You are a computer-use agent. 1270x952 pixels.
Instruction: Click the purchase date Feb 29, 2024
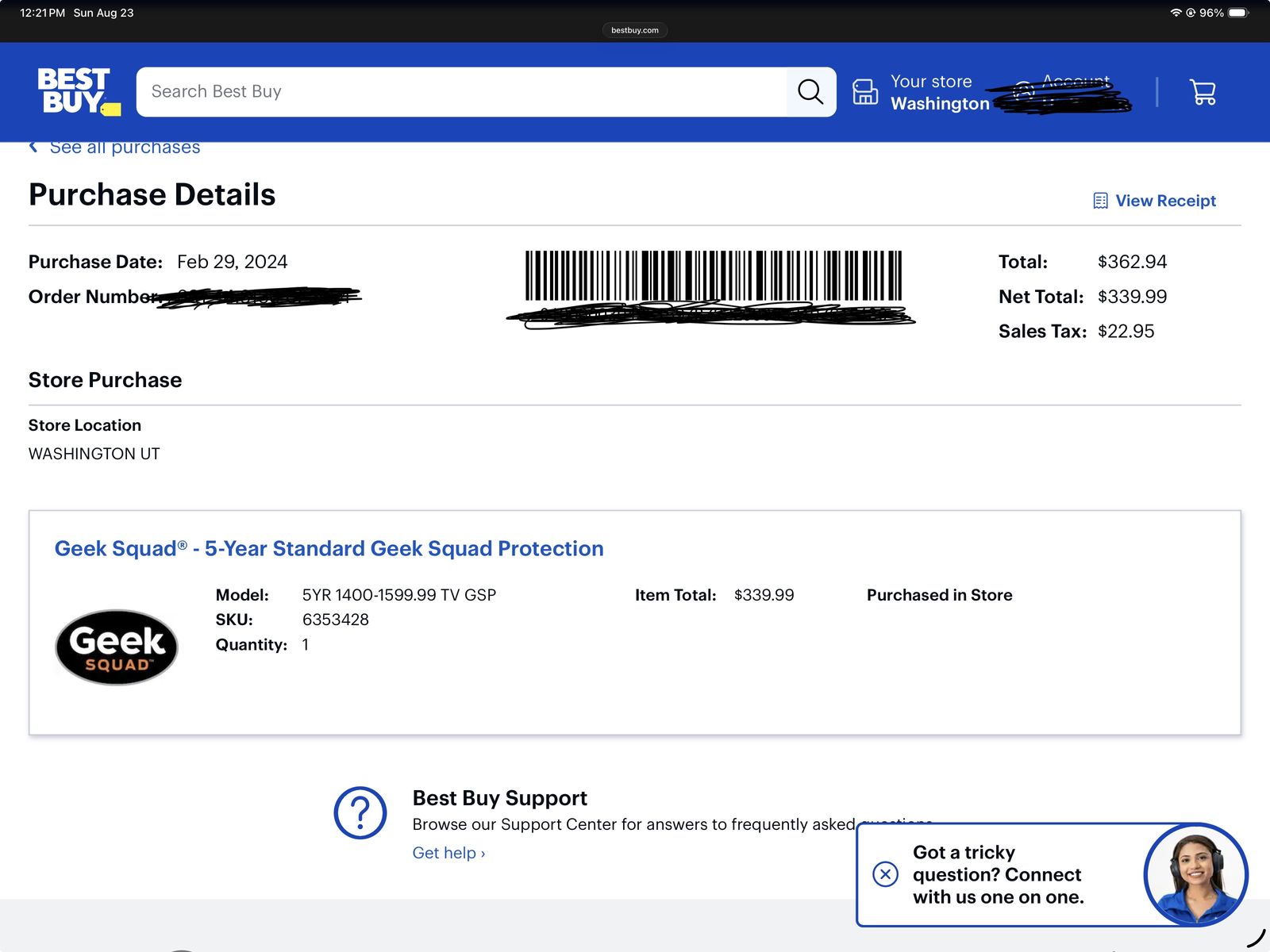(232, 262)
